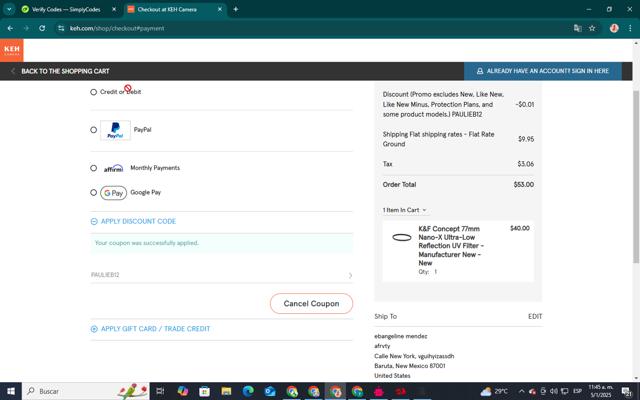Click the Affirm logo
Image resolution: width=640 pixels, height=400 pixels.
pos(113,168)
